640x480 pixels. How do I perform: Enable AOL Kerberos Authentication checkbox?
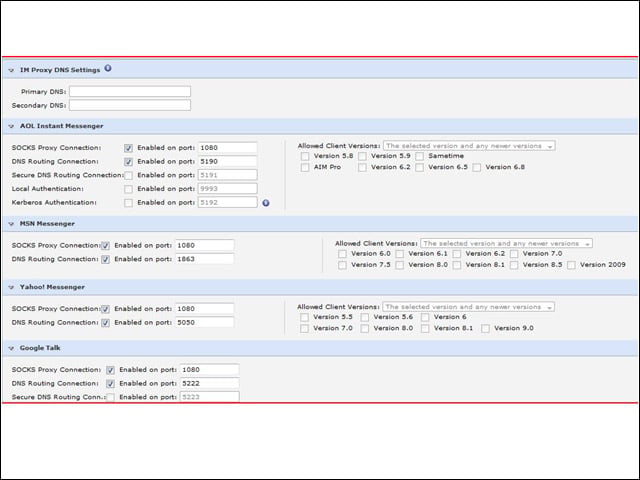tap(128, 203)
